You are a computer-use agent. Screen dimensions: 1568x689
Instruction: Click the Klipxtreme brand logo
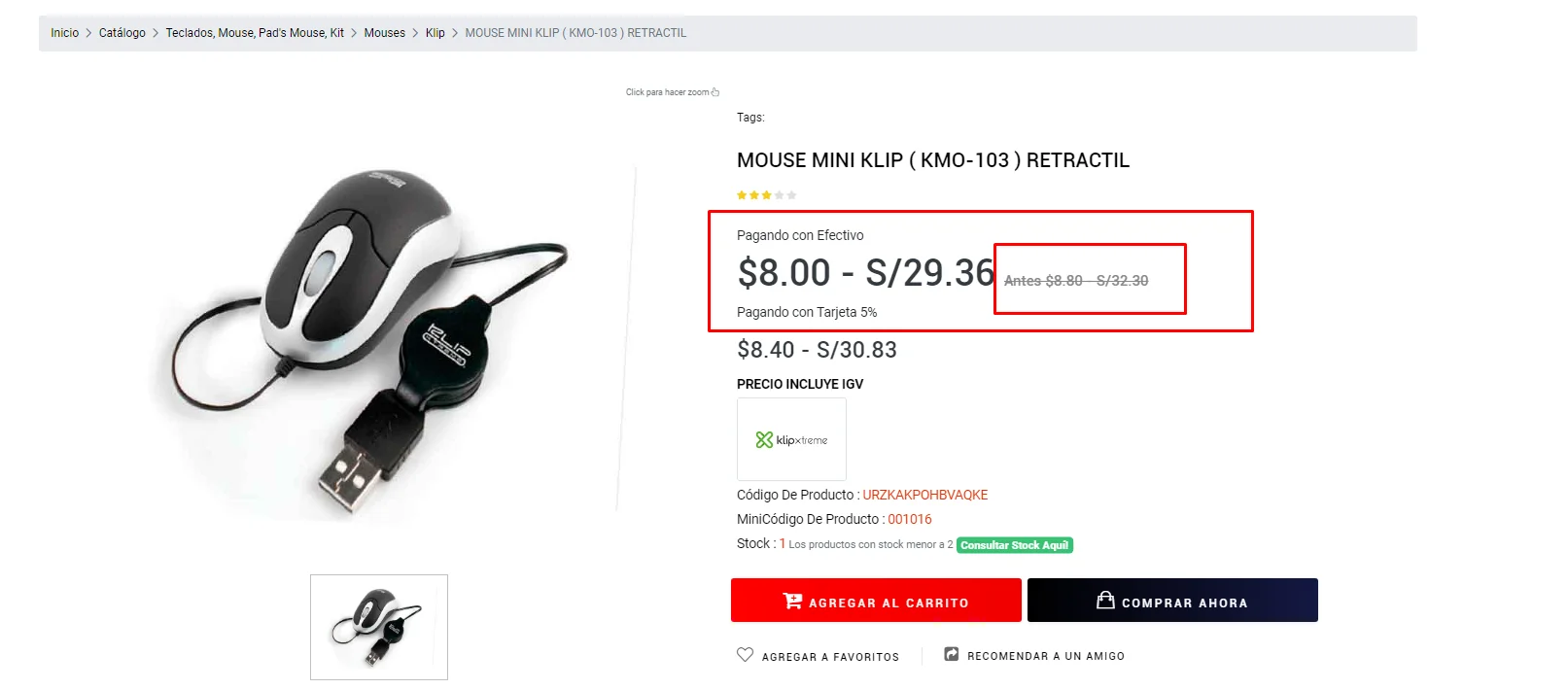point(791,439)
